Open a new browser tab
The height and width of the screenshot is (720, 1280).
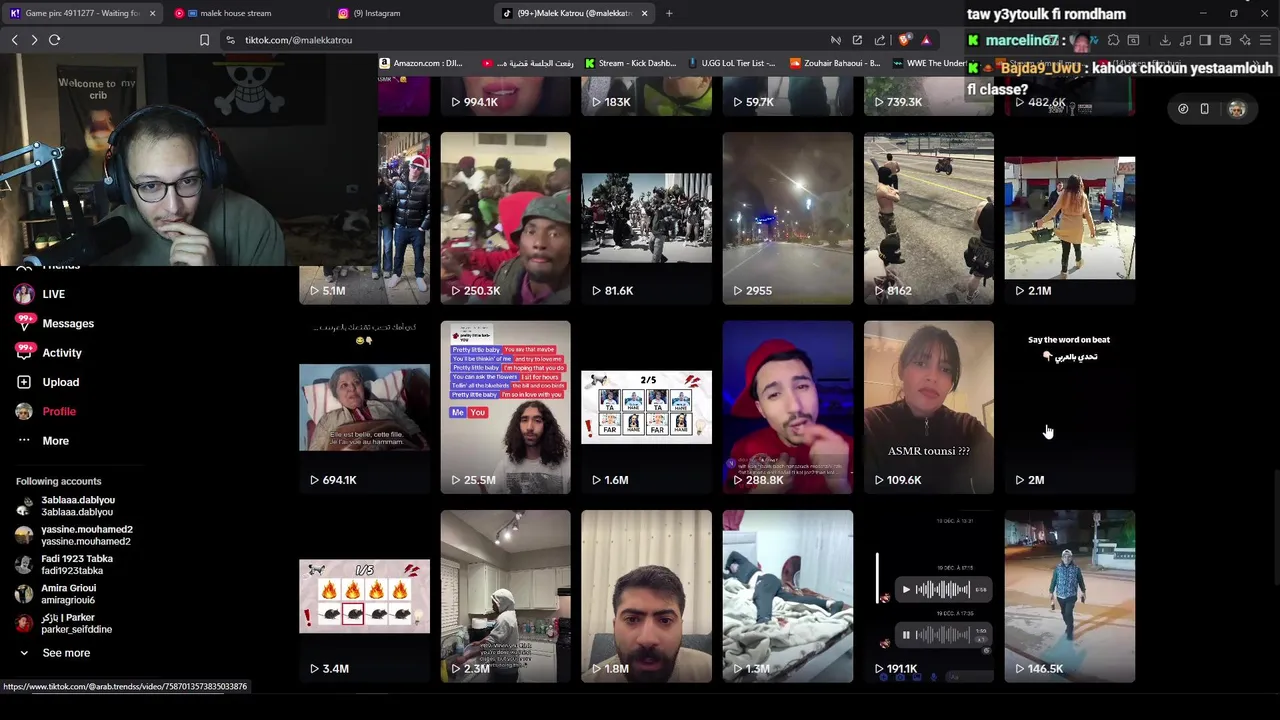[669, 13]
